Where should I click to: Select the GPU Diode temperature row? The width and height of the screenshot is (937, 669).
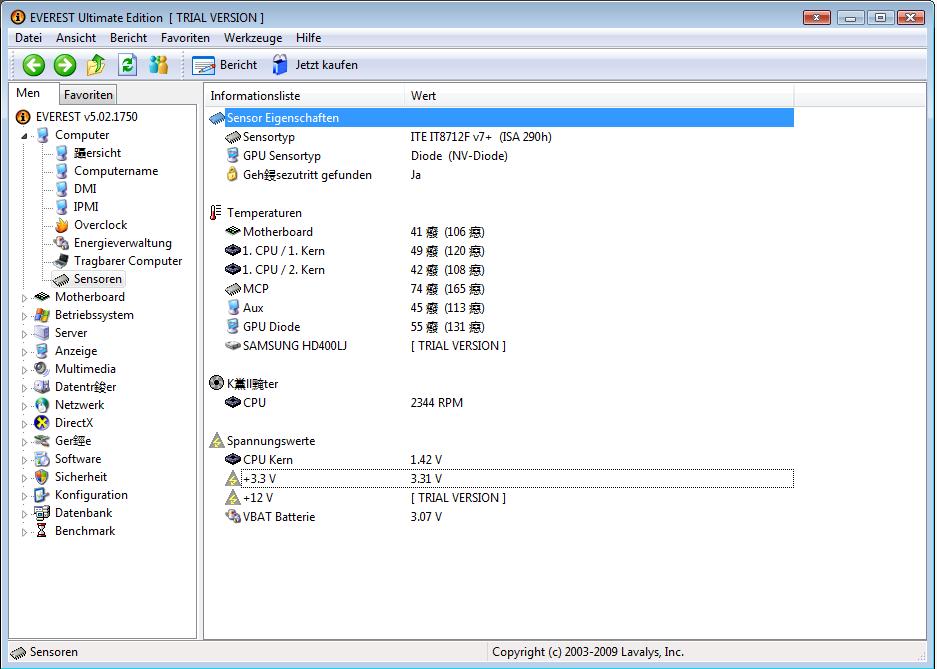[271, 327]
